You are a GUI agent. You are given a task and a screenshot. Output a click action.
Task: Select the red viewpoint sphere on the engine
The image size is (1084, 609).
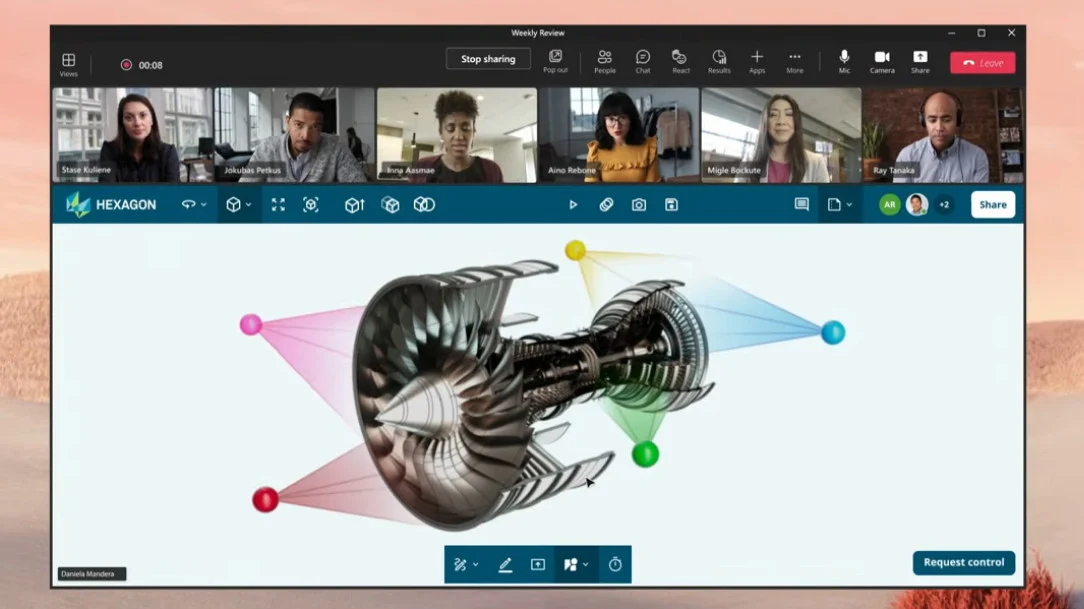pyautogui.click(x=266, y=498)
